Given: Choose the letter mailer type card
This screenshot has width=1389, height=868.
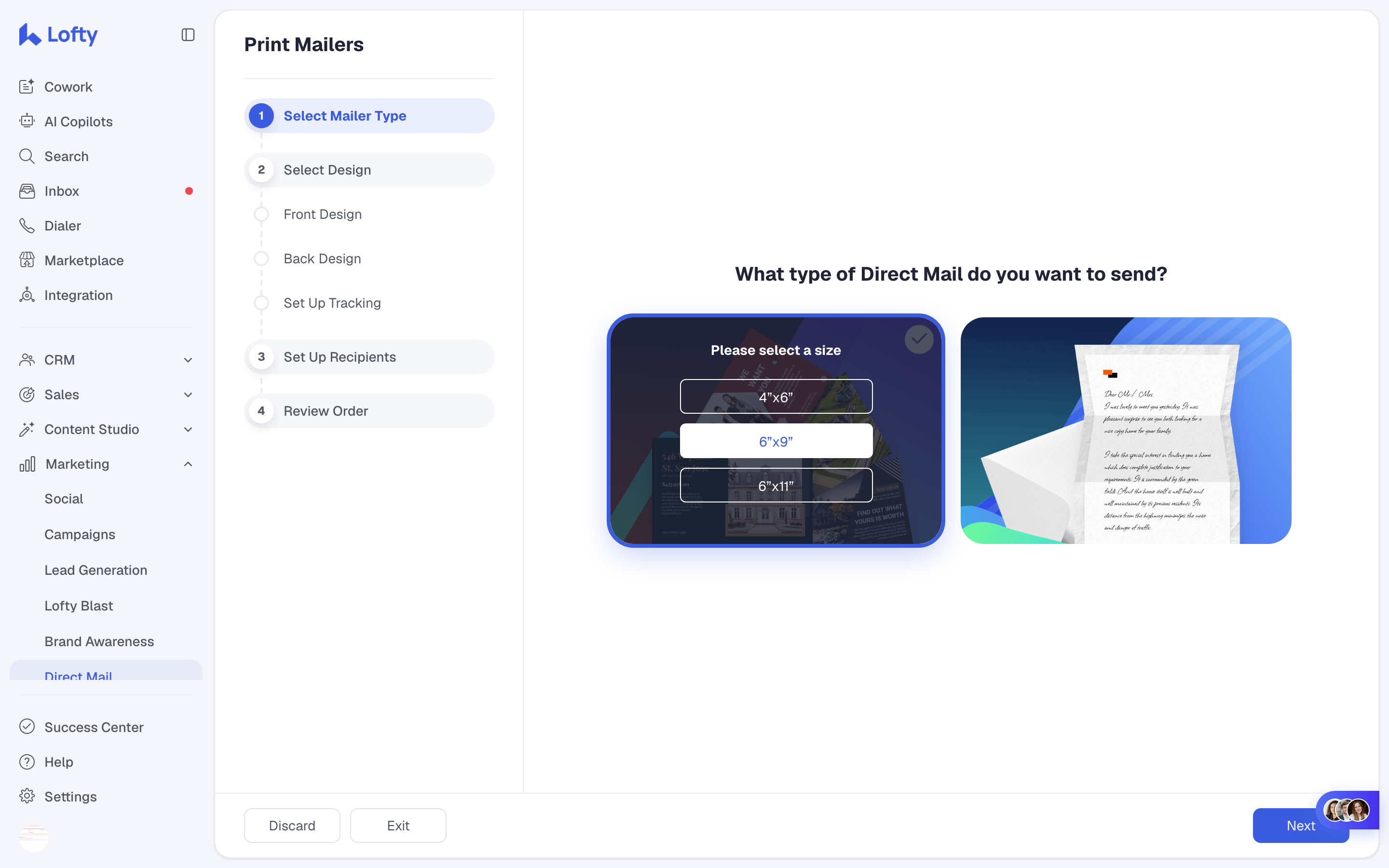Looking at the screenshot, I should (x=1126, y=431).
